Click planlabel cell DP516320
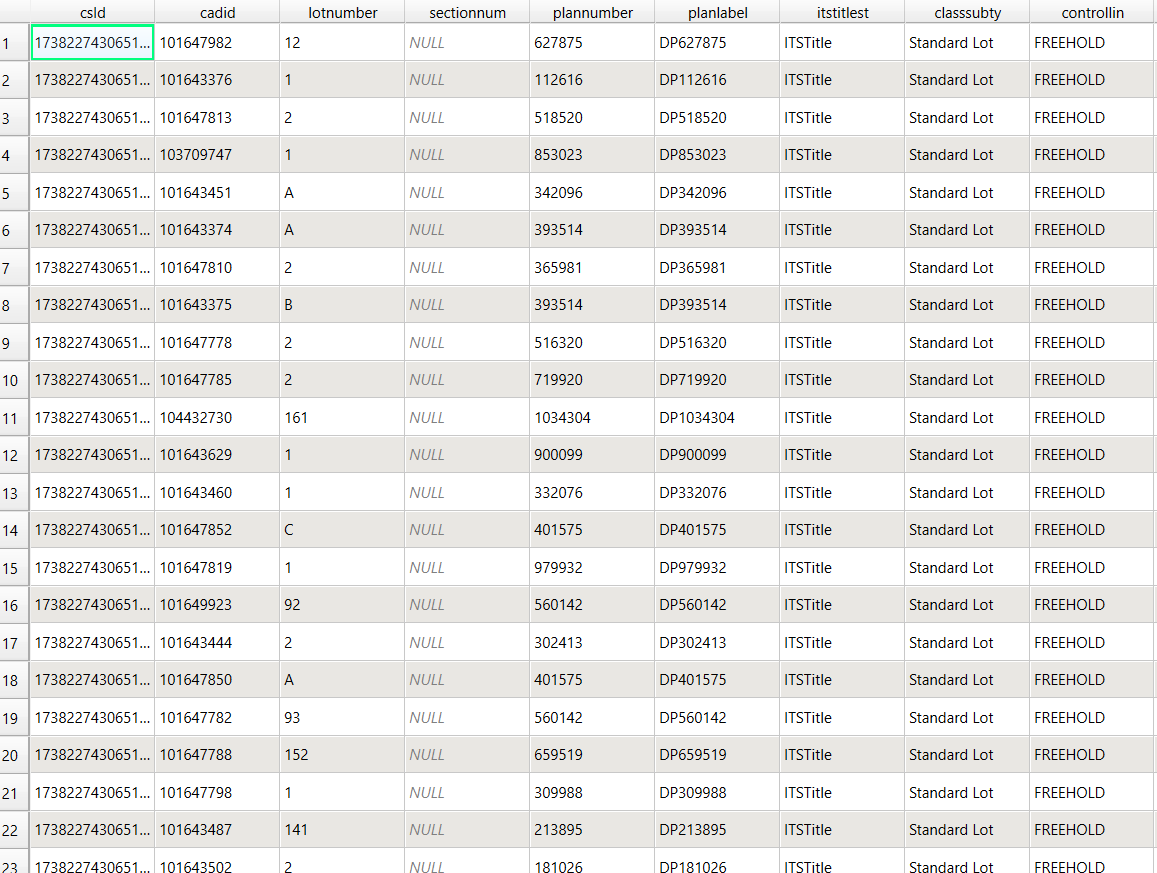 pos(717,342)
